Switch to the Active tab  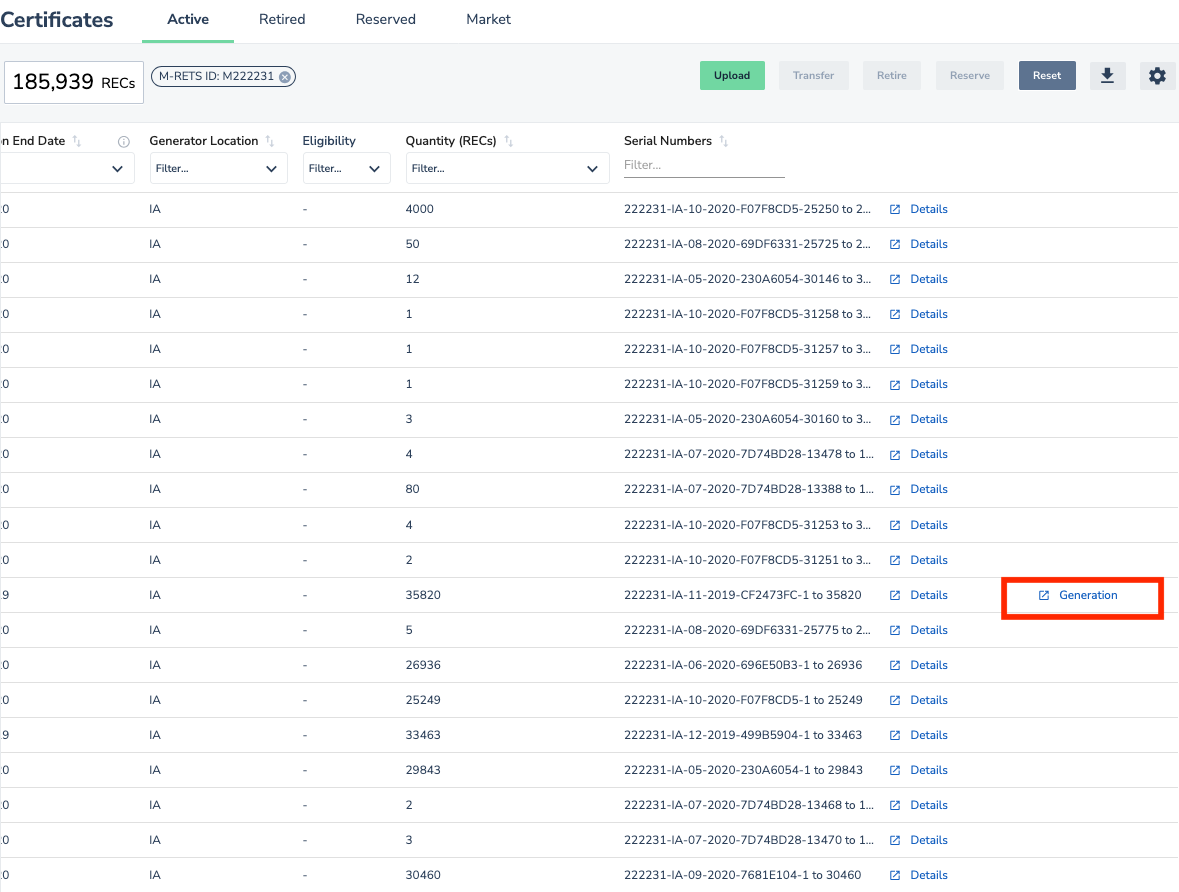pyautogui.click(x=188, y=20)
